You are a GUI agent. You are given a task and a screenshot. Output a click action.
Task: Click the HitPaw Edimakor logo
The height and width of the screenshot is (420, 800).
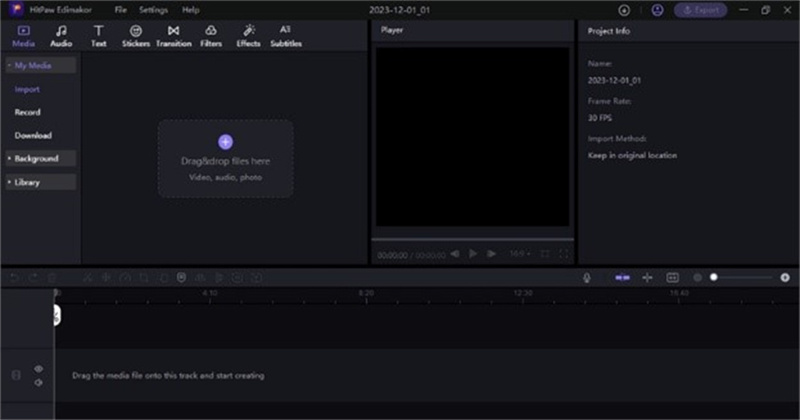click(x=16, y=9)
